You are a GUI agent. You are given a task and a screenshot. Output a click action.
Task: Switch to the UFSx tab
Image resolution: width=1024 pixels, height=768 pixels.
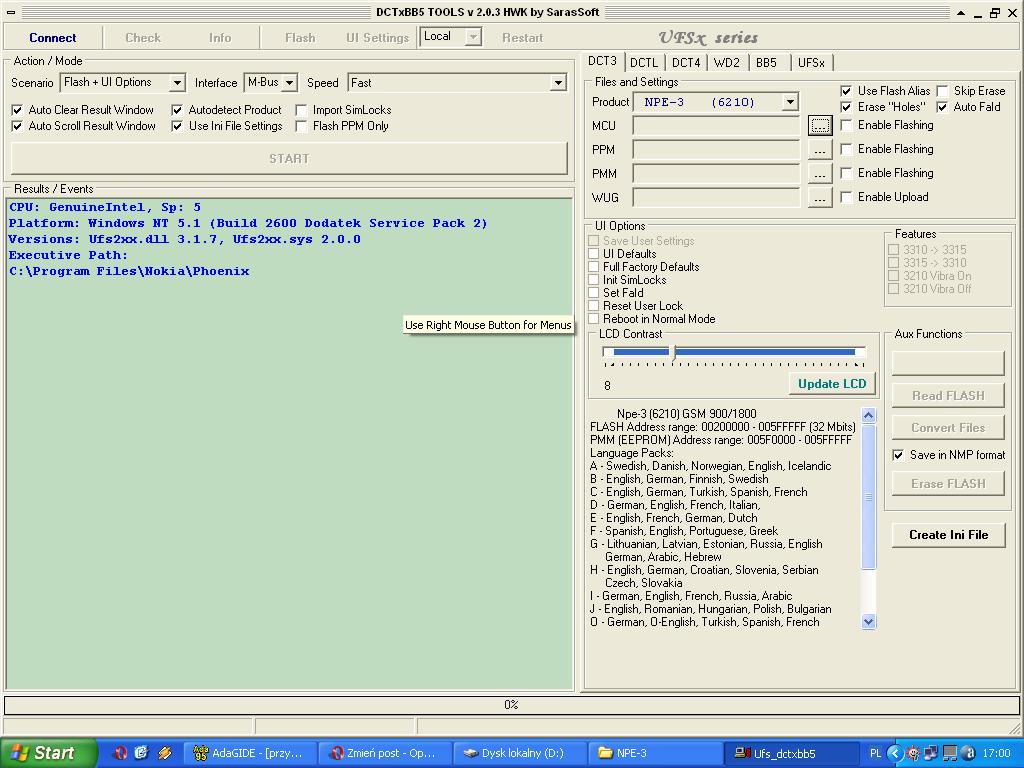click(x=811, y=63)
